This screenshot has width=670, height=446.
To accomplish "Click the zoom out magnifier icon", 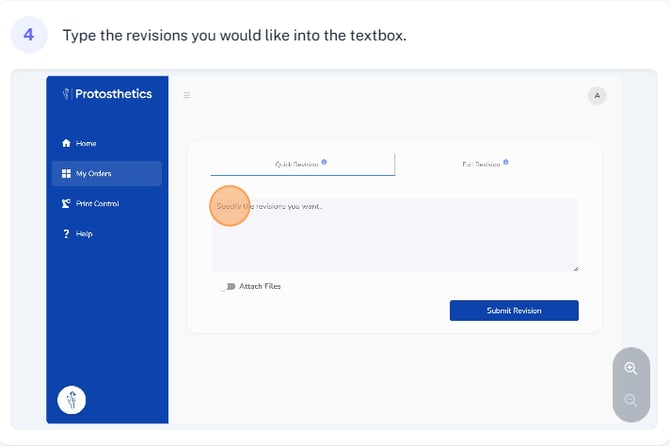I will pyautogui.click(x=630, y=400).
